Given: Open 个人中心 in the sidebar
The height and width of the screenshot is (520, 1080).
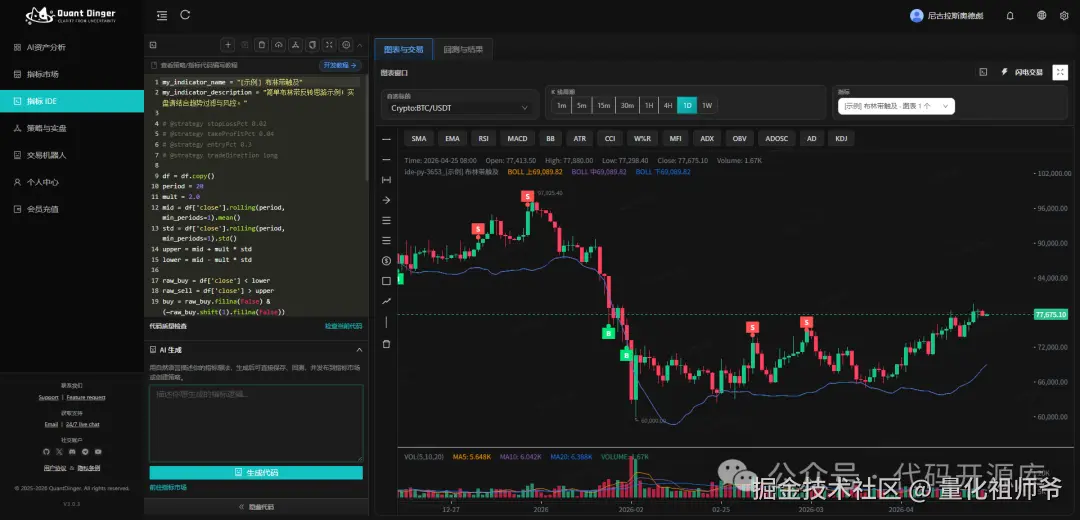Looking at the screenshot, I should 72,182.
